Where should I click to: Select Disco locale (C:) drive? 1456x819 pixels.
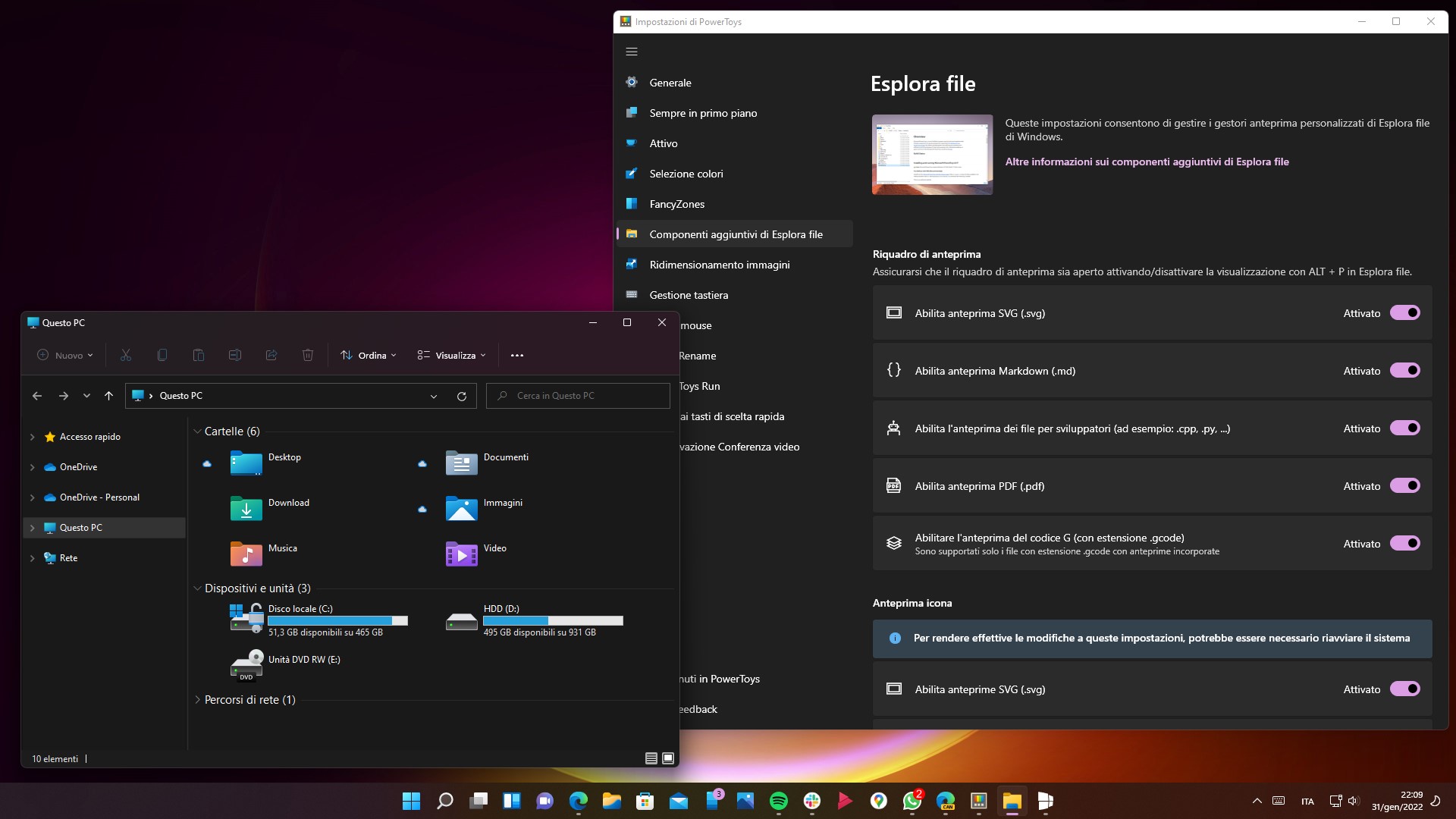pyautogui.click(x=318, y=620)
